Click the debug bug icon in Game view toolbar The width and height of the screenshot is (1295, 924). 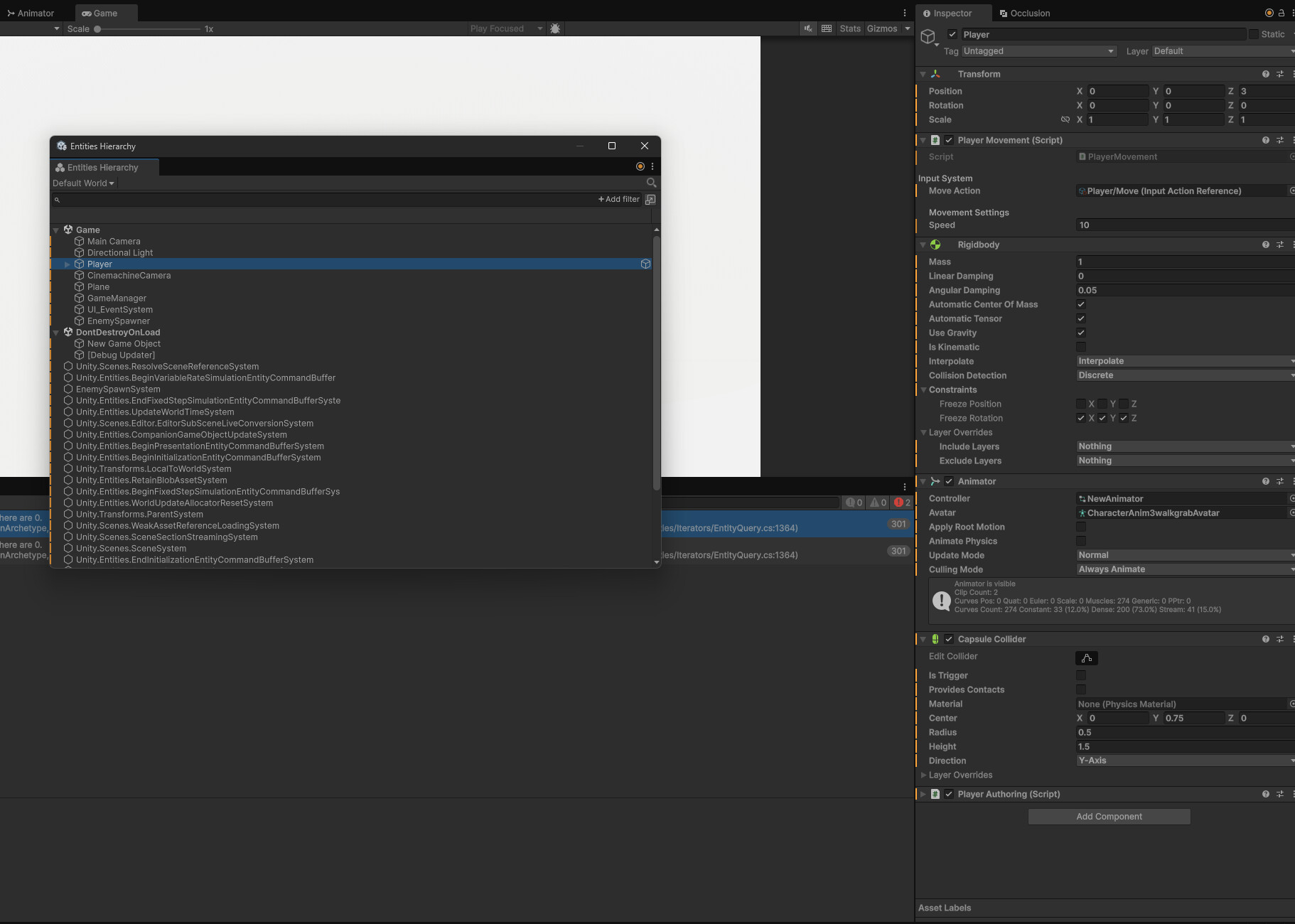[555, 28]
